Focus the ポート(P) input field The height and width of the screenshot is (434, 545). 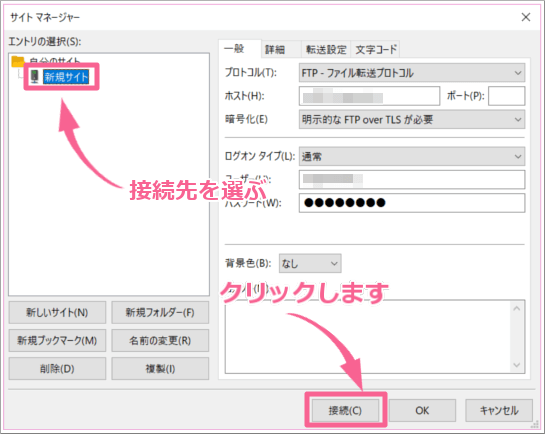click(506, 96)
